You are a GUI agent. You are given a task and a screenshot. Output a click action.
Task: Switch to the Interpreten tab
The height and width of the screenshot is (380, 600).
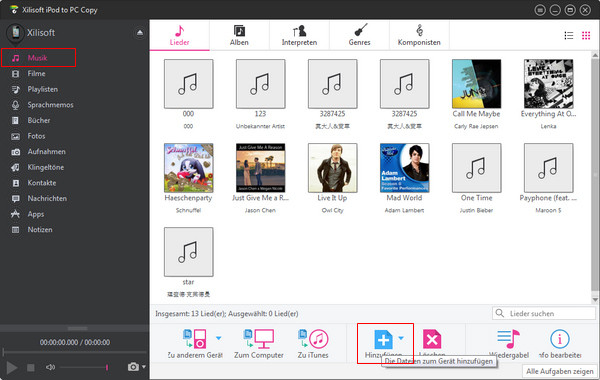[x=299, y=35]
